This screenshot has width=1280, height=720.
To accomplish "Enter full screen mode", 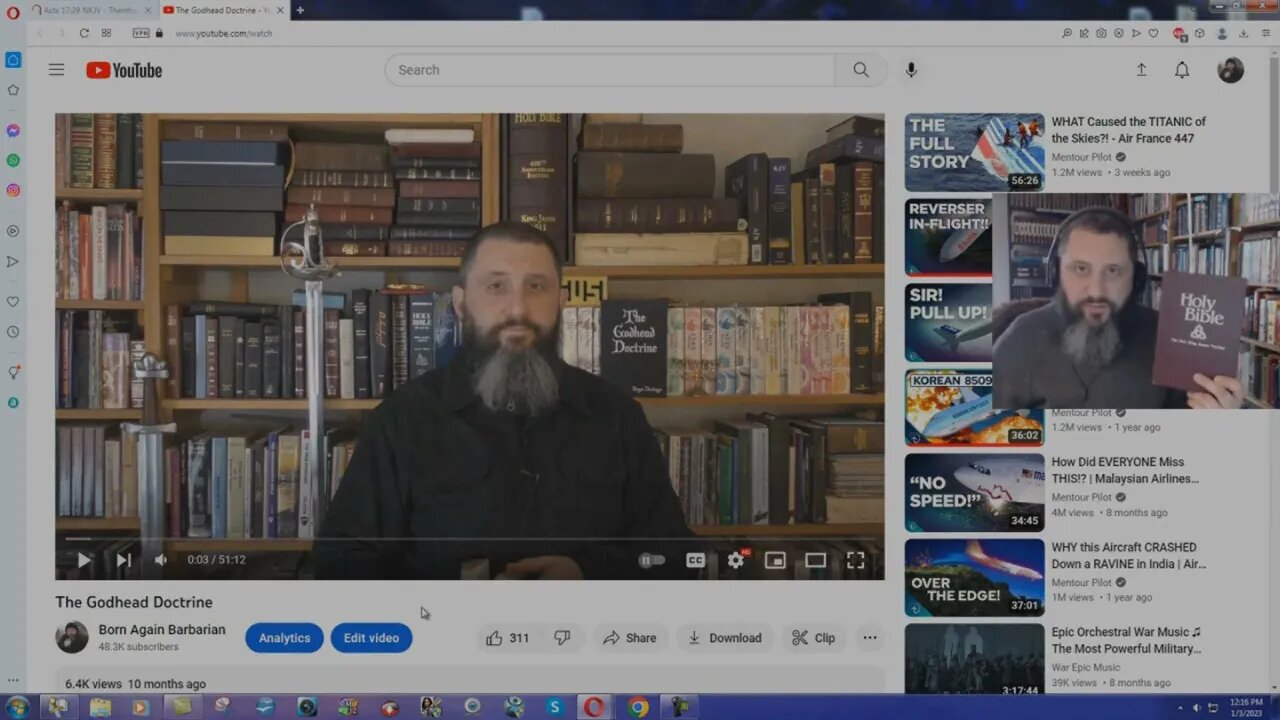I will [x=856, y=560].
